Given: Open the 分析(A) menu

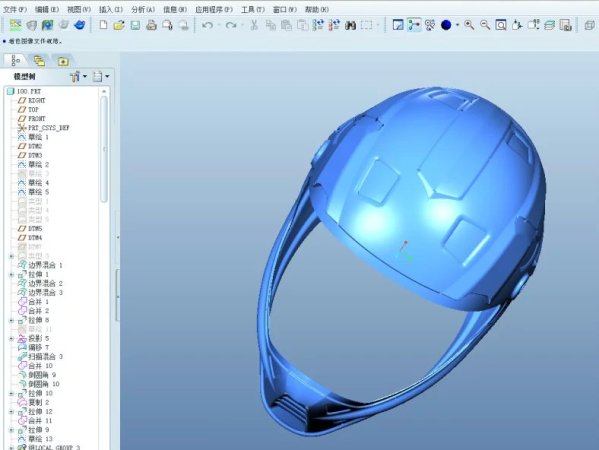Looking at the screenshot, I should (x=143, y=9).
